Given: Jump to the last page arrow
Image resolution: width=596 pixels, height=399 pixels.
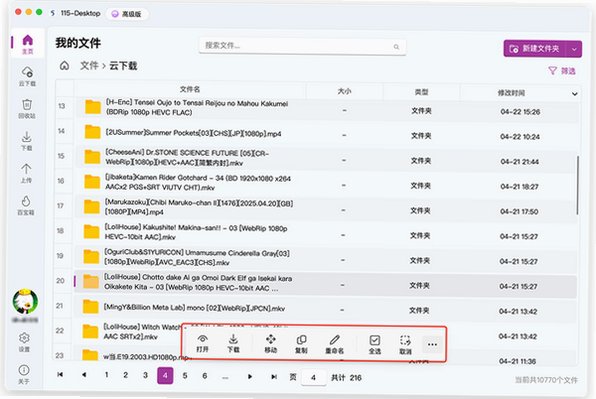Looking at the screenshot, I should [x=274, y=377].
